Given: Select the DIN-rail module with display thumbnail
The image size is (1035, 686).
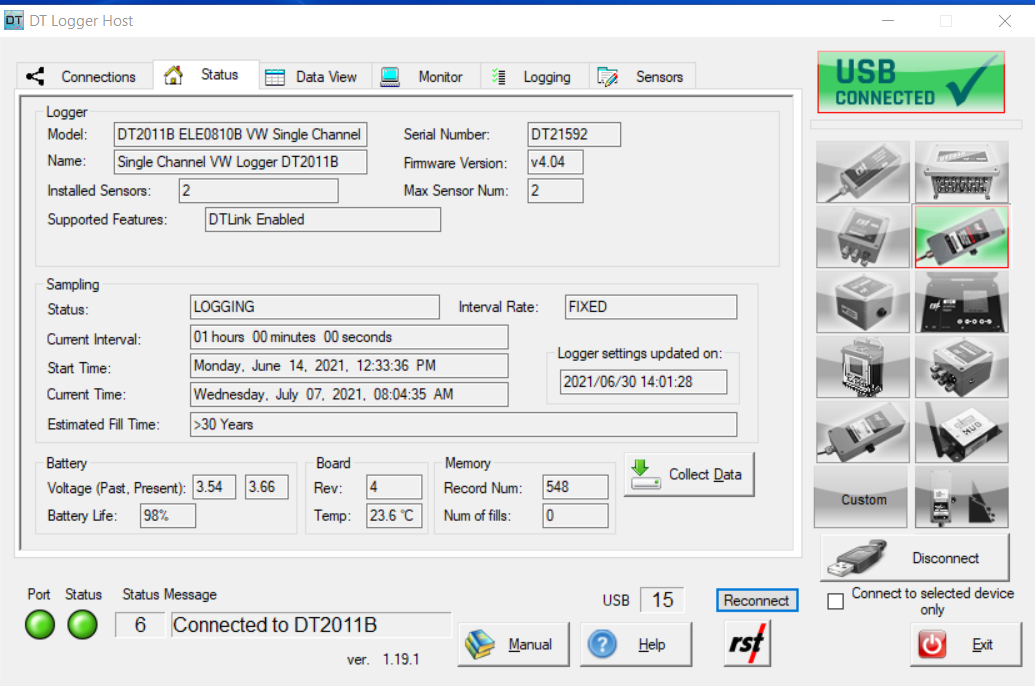Looking at the screenshot, I should (x=863, y=366).
